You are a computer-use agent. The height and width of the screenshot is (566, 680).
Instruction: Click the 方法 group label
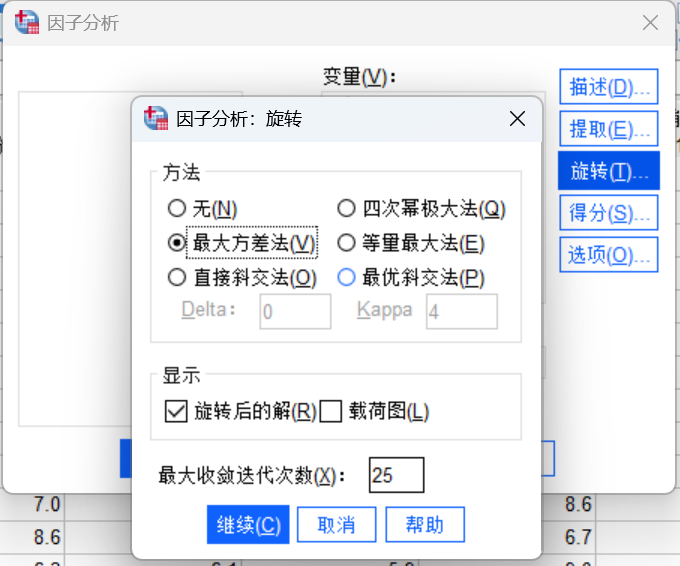click(x=181, y=172)
